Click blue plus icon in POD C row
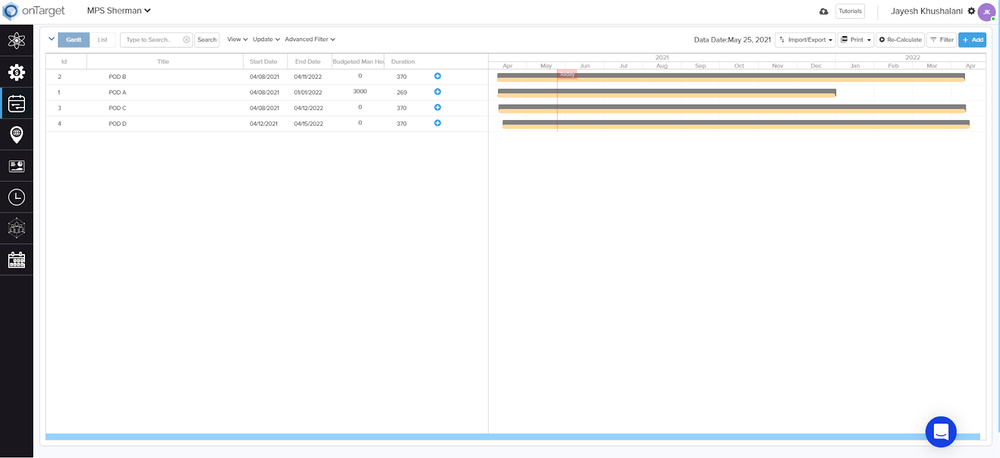The image size is (1000, 458). (438, 107)
